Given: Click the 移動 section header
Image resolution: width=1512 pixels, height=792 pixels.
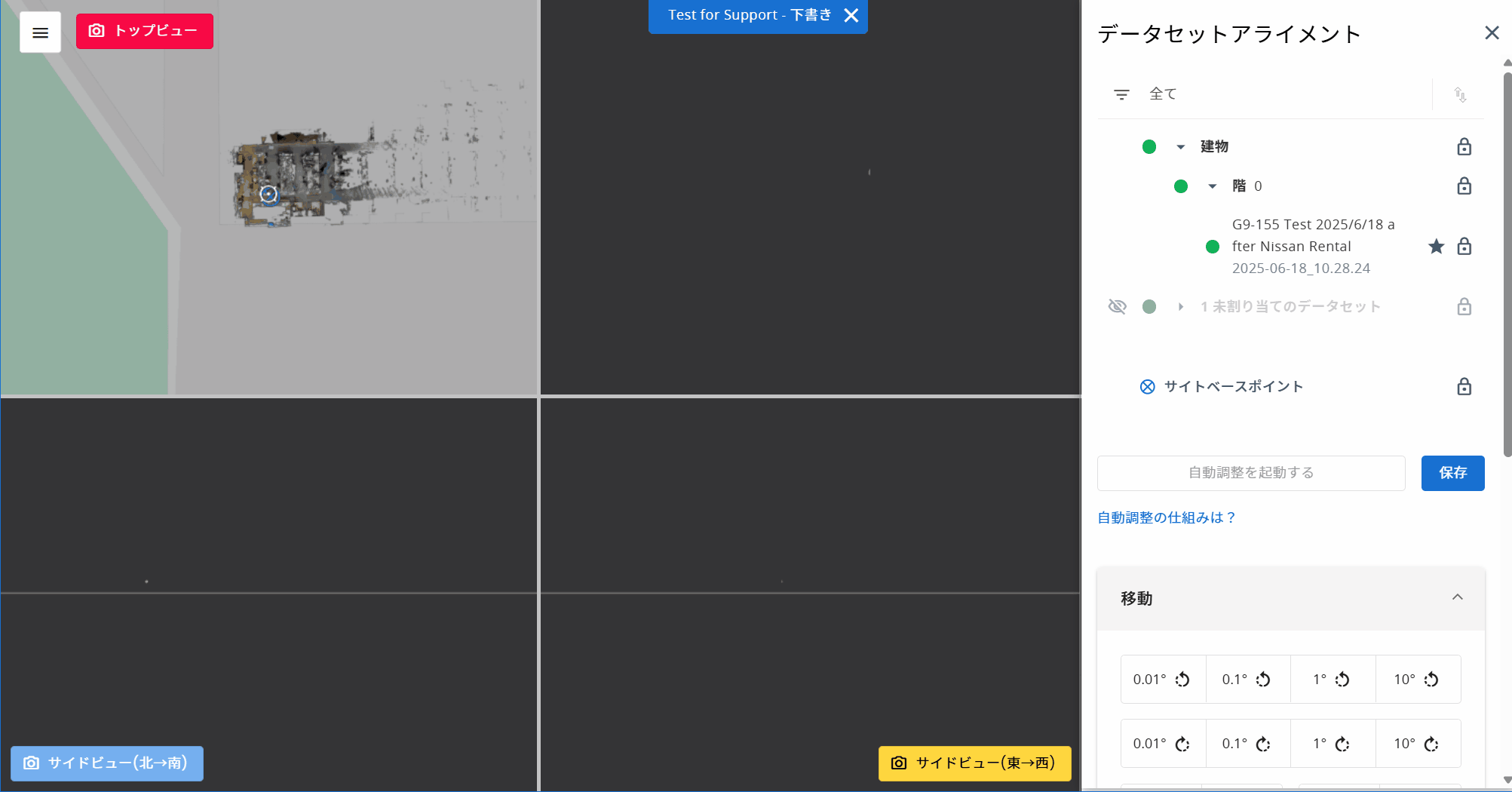Looking at the screenshot, I should (1290, 598).
